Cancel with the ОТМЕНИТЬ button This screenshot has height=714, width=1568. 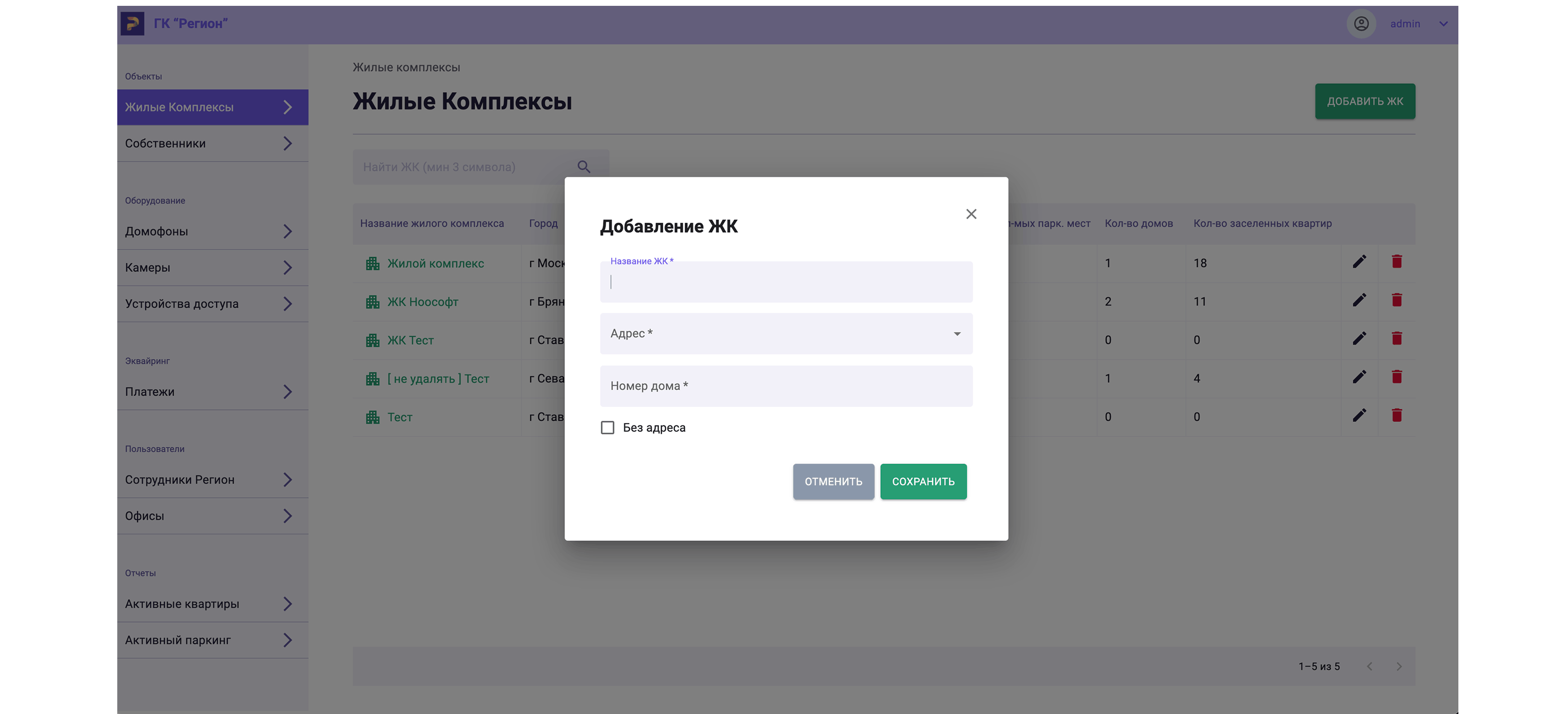coord(833,481)
